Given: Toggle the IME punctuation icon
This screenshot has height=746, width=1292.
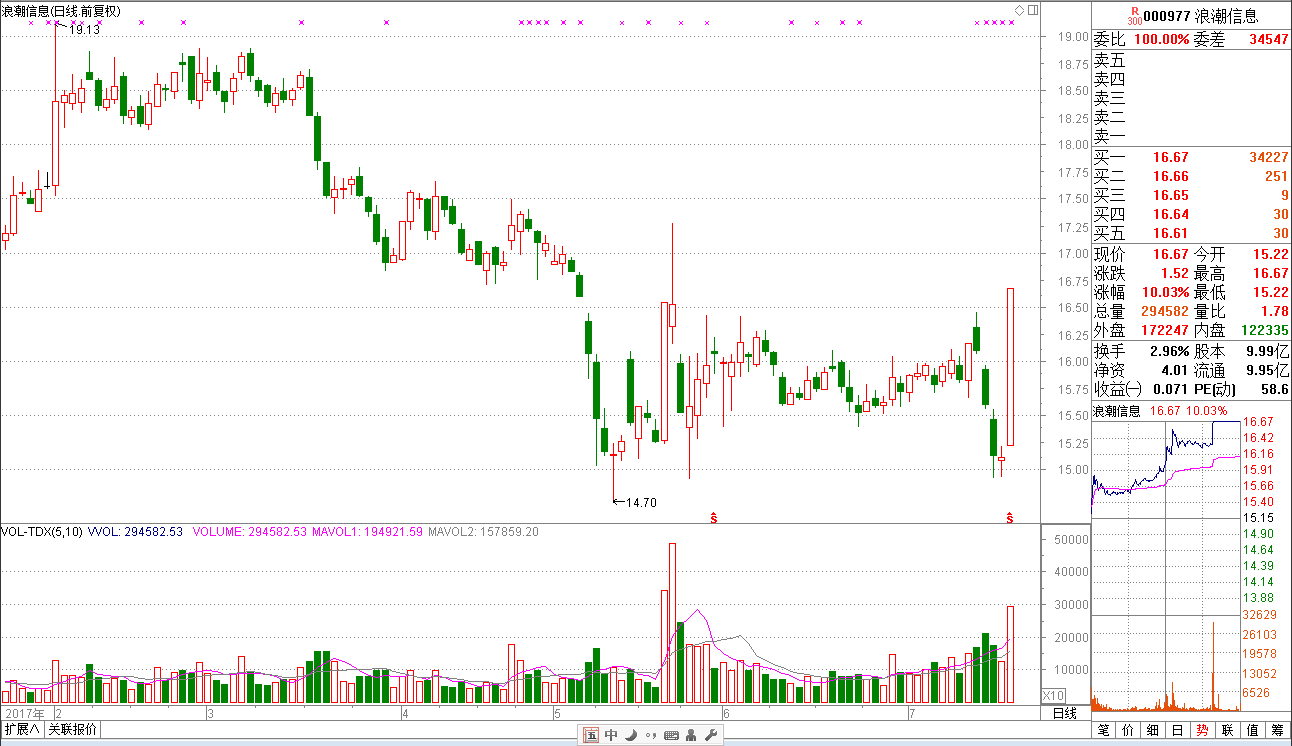Looking at the screenshot, I should (650, 736).
